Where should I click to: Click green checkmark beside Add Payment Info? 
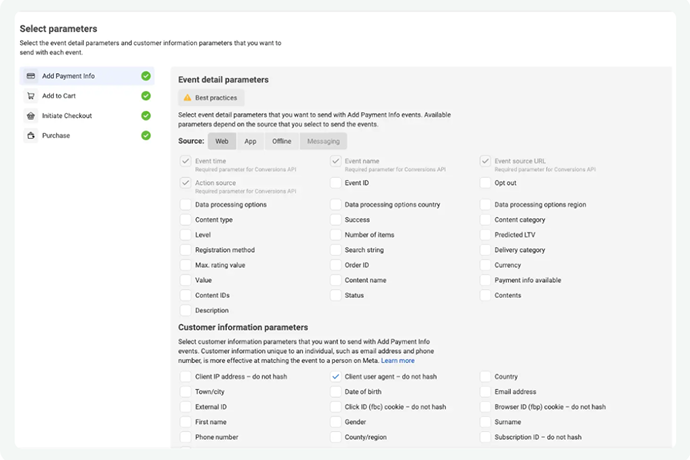[x=146, y=76]
